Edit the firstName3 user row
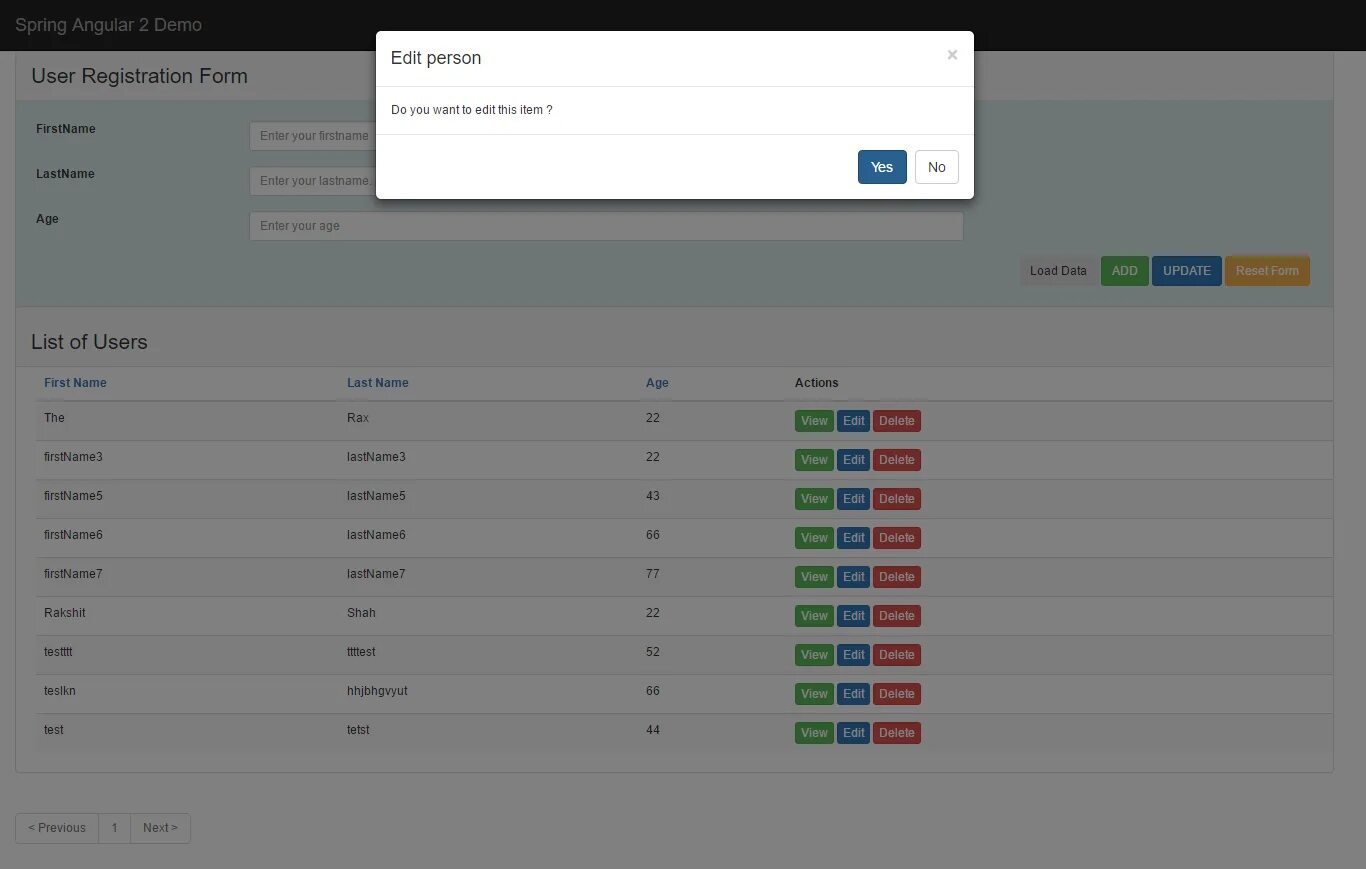Screen dimensions: 1366x869 pos(853,460)
